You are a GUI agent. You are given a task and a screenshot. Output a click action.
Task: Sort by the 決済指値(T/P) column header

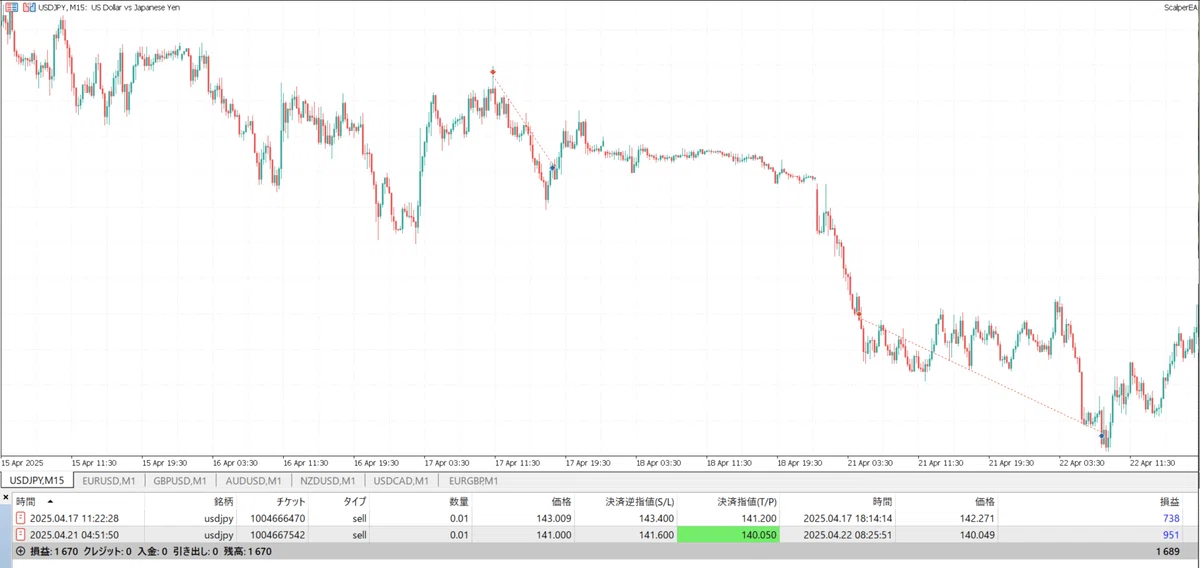pyautogui.click(x=749, y=500)
